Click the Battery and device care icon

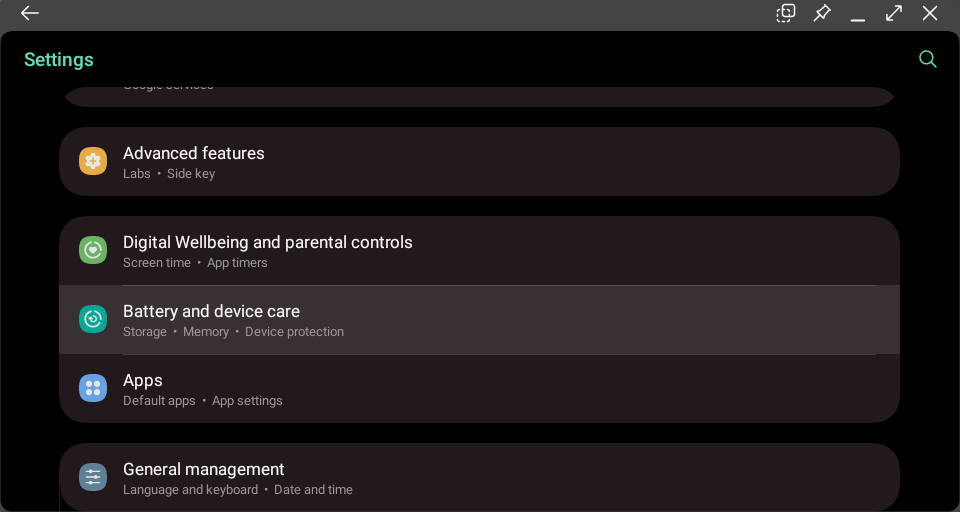click(x=93, y=319)
